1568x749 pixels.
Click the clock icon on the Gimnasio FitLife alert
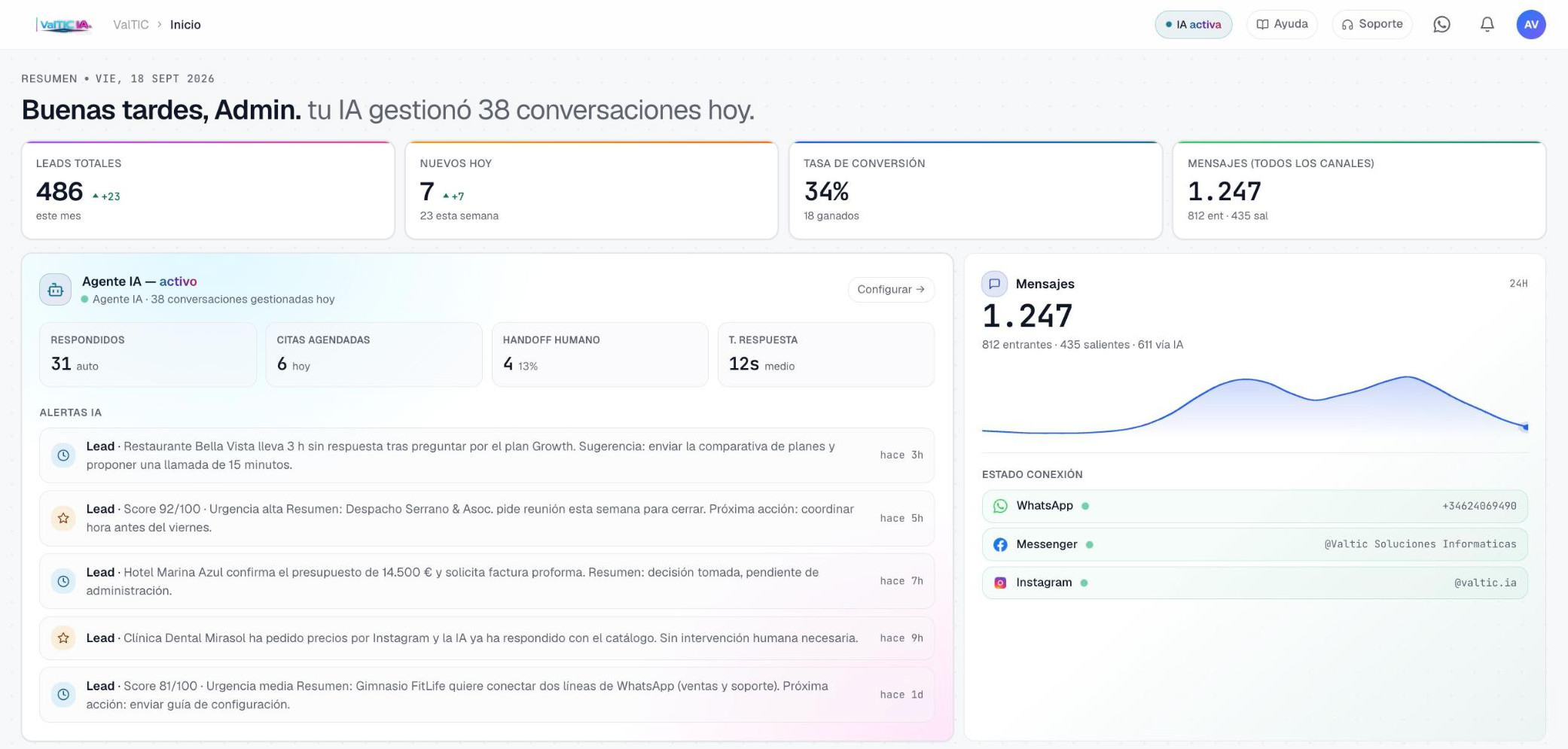click(x=63, y=695)
